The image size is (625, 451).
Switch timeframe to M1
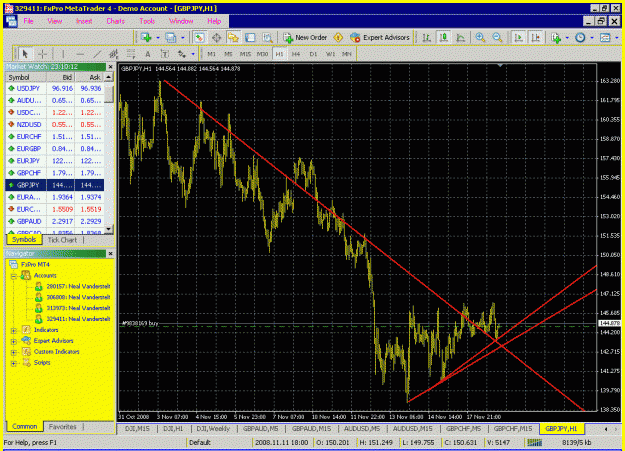pos(211,54)
